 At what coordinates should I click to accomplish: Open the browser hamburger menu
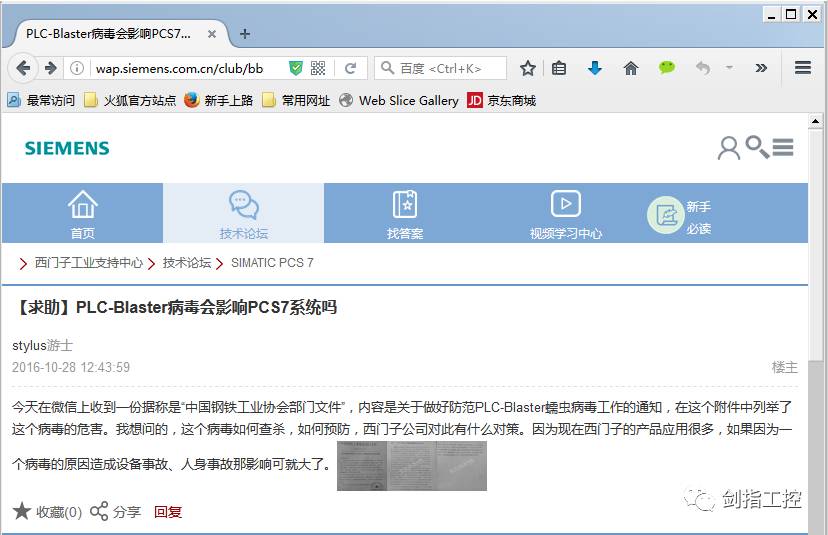[803, 68]
